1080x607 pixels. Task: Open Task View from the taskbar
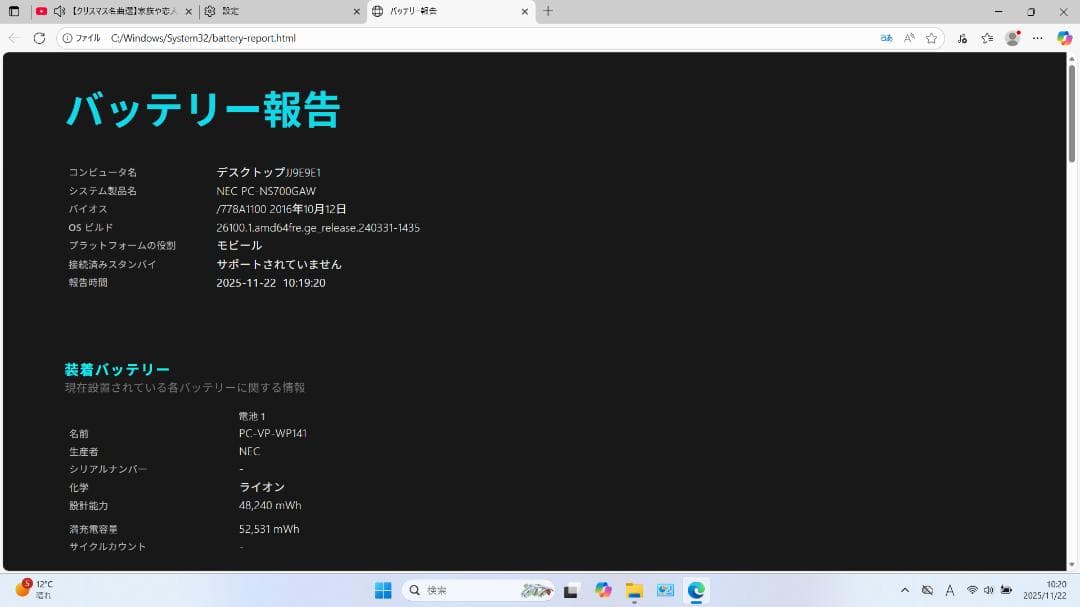pyautogui.click(x=570, y=591)
